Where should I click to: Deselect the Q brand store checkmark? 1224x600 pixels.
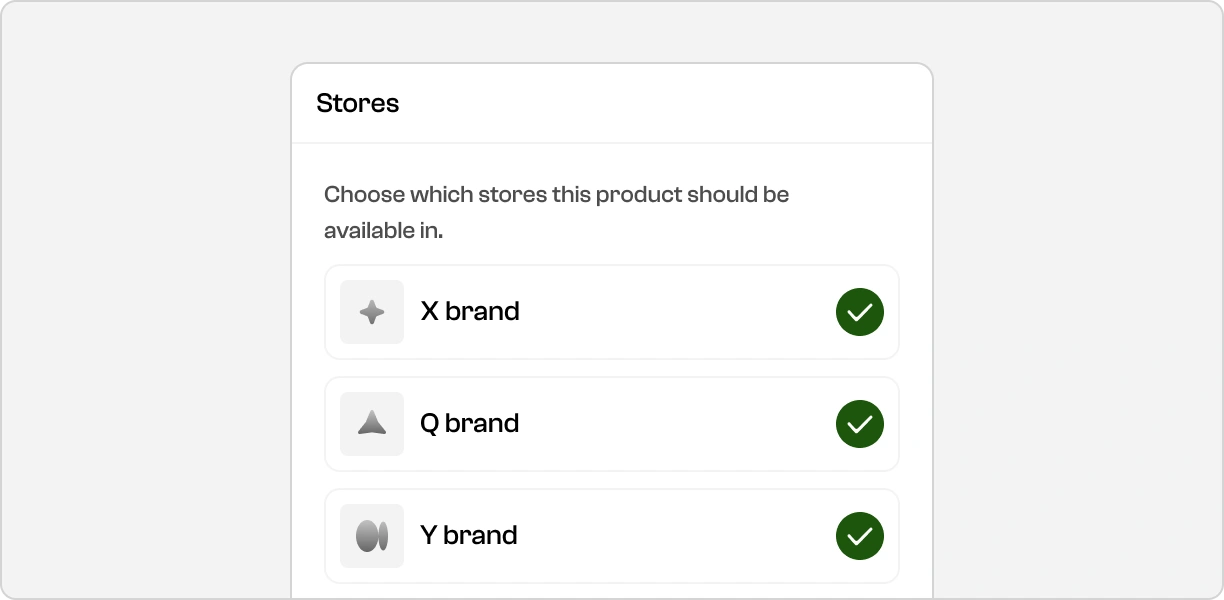click(860, 424)
